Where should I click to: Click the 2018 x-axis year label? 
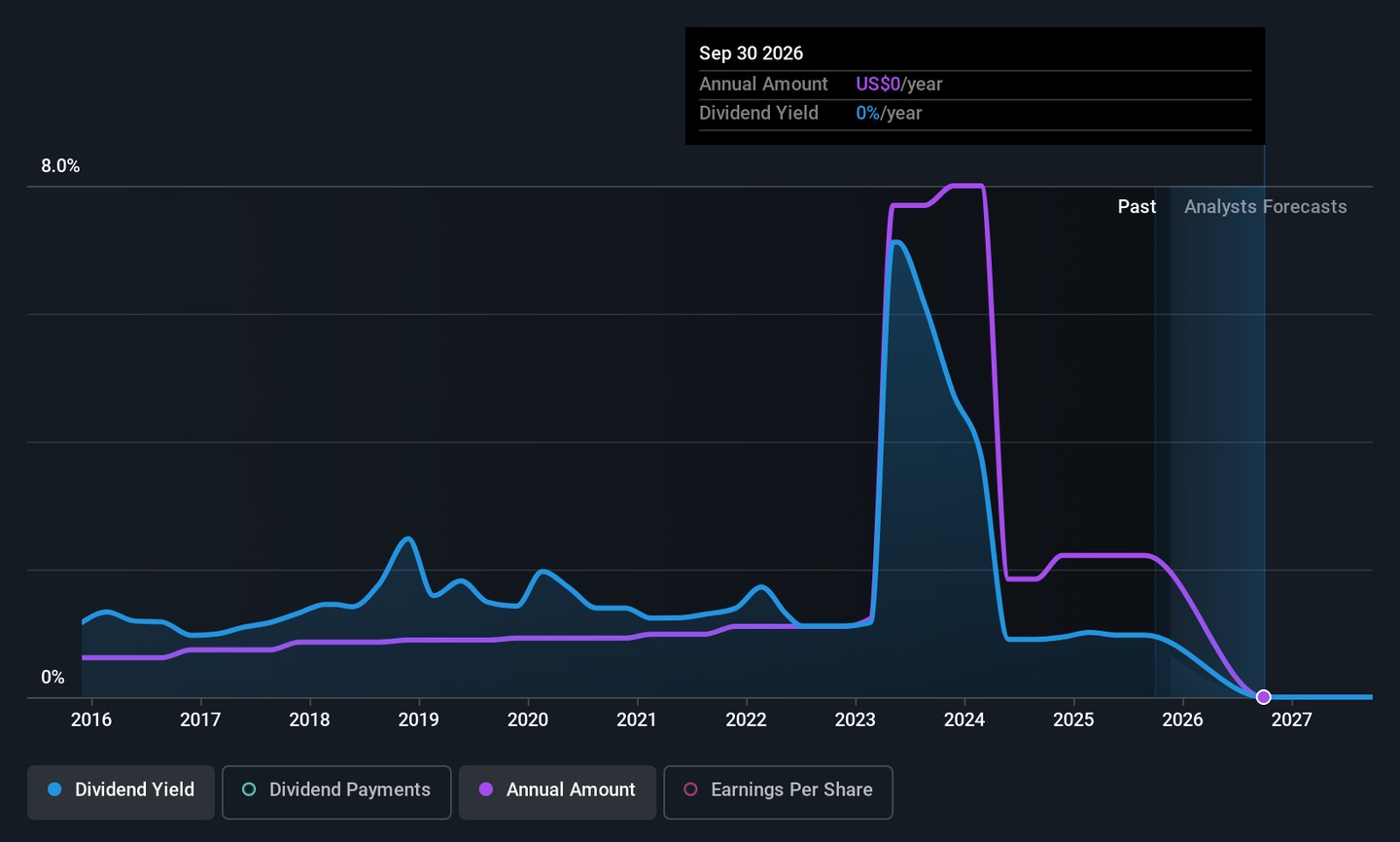point(309,719)
